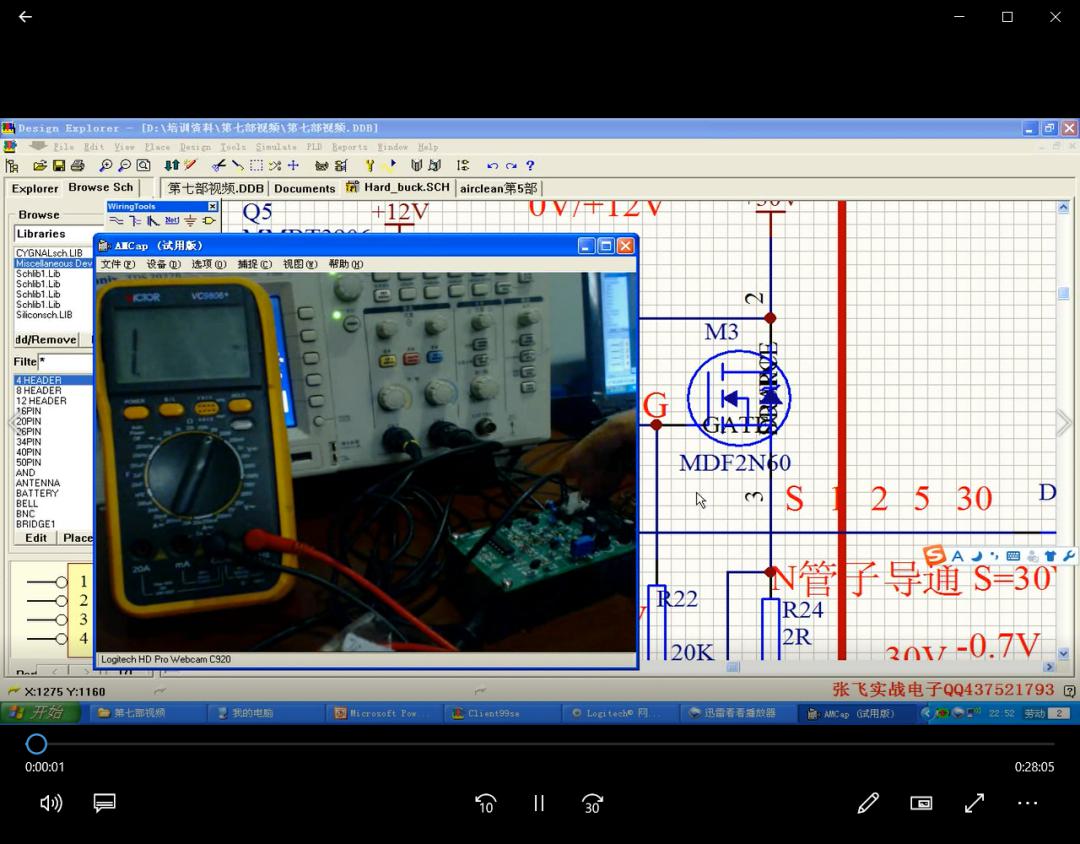Click the schematic vertical scrollbar down arrow
Viewport: 1080px width, 844px height.
1063,654
